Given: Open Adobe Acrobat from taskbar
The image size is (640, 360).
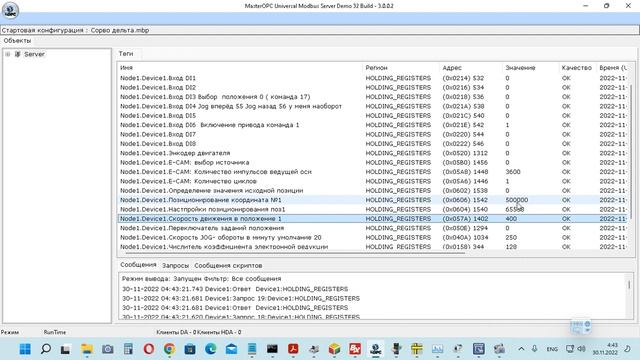Looking at the screenshot, I should [x=293, y=349].
